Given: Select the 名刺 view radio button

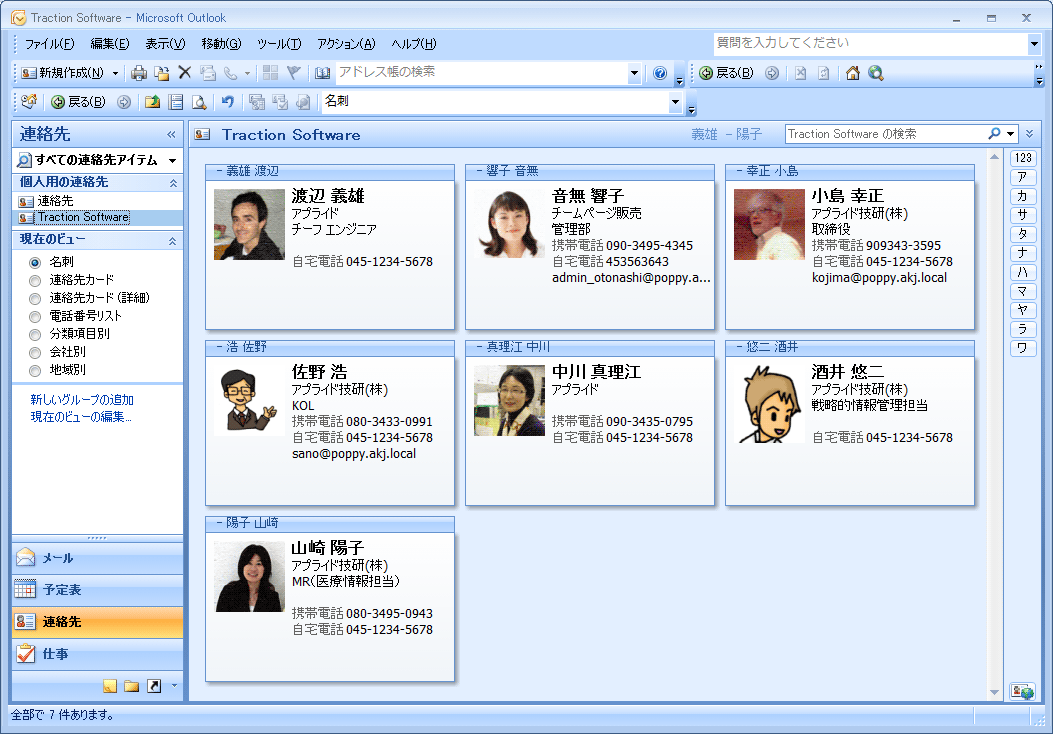Looking at the screenshot, I should pyautogui.click(x=35, y=262).
